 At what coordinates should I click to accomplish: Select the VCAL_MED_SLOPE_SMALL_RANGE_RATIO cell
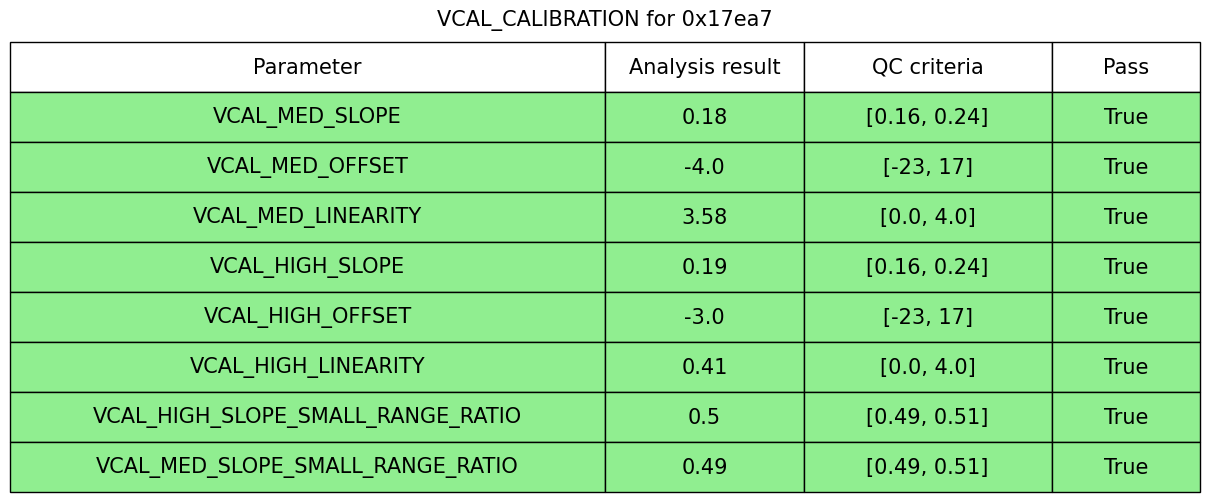point(307,467)
